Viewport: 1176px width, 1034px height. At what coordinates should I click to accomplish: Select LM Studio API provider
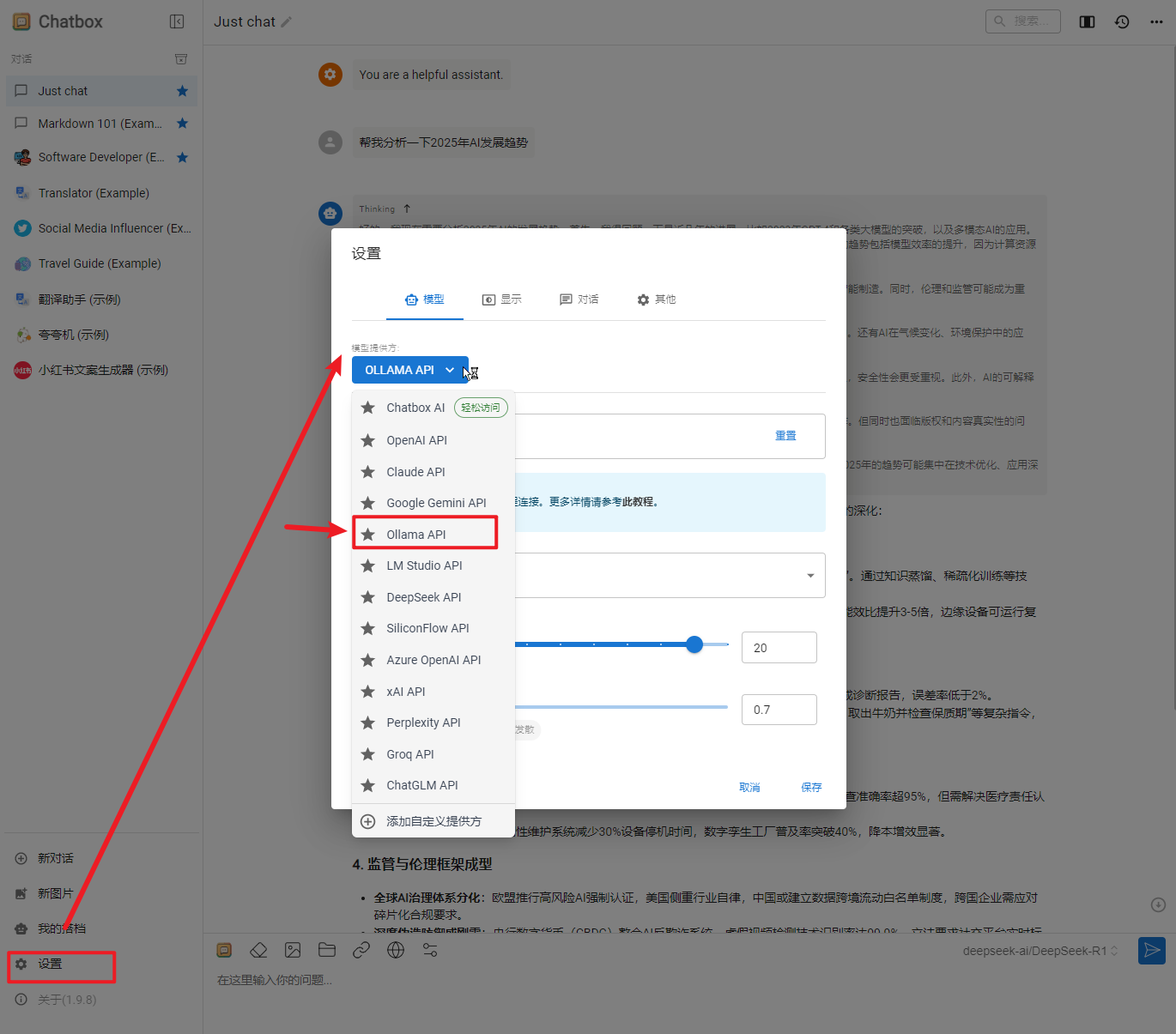point(433,565)
